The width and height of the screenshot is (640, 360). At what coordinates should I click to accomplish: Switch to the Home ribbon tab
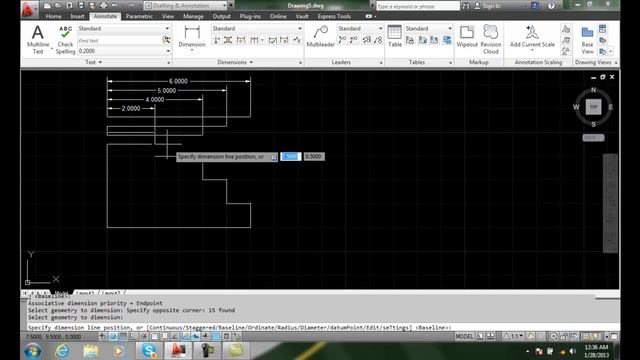tap(53, 16)
